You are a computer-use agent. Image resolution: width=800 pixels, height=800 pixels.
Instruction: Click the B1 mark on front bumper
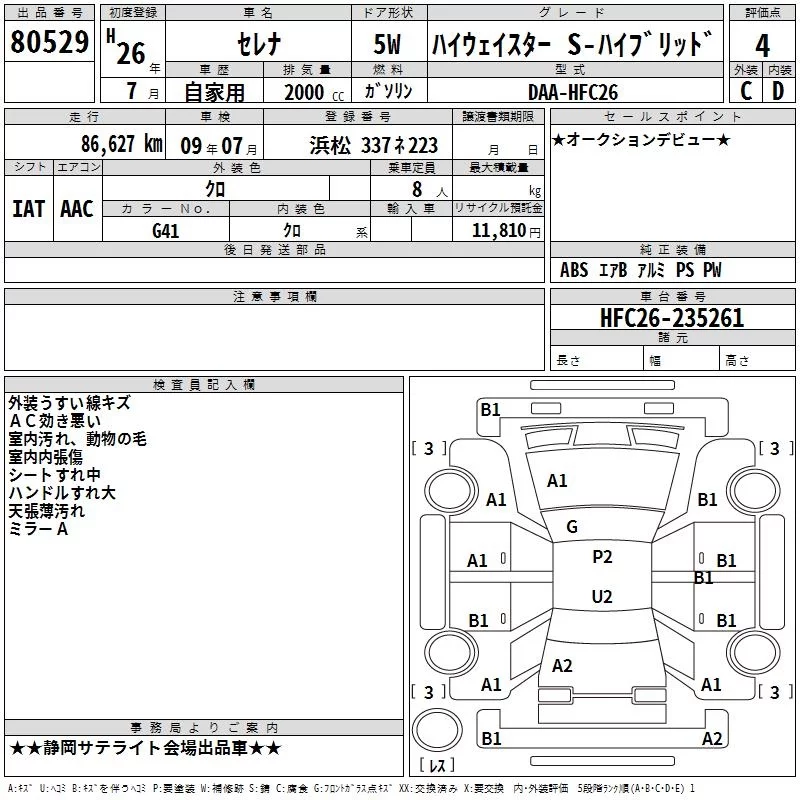click(x=490, y=410)
